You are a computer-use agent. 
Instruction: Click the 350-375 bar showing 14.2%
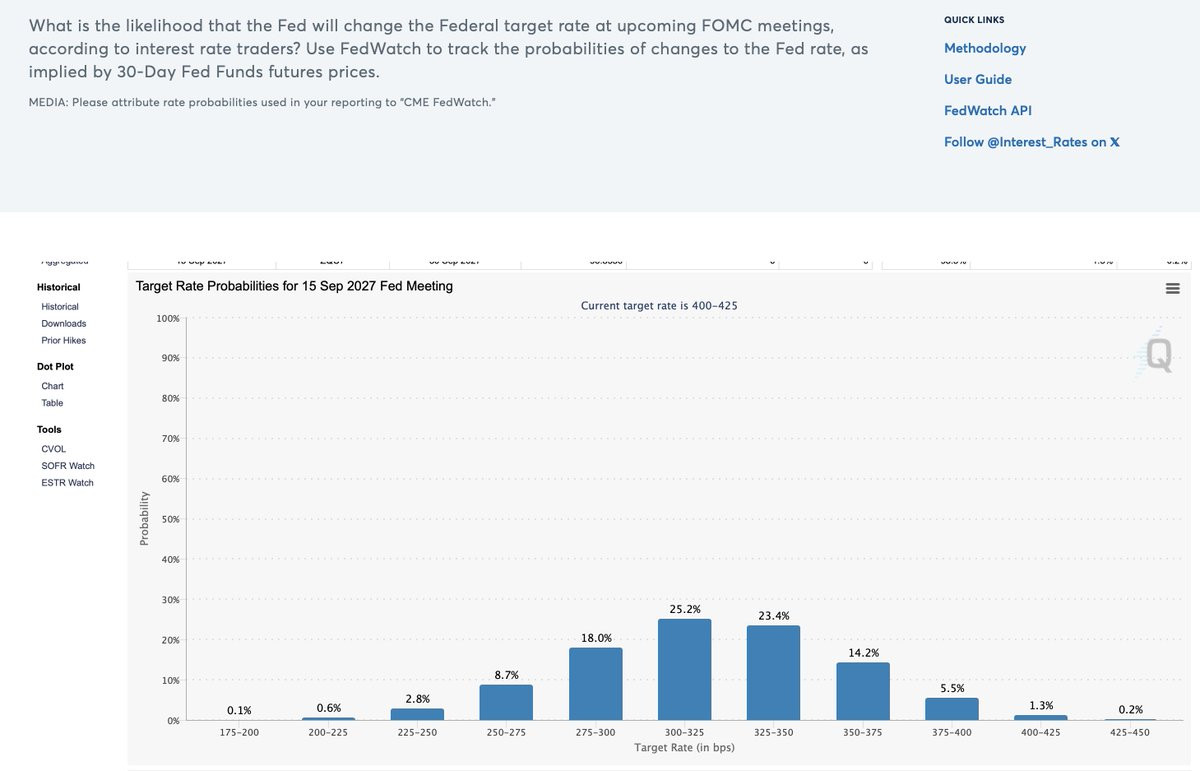point(863,692)
